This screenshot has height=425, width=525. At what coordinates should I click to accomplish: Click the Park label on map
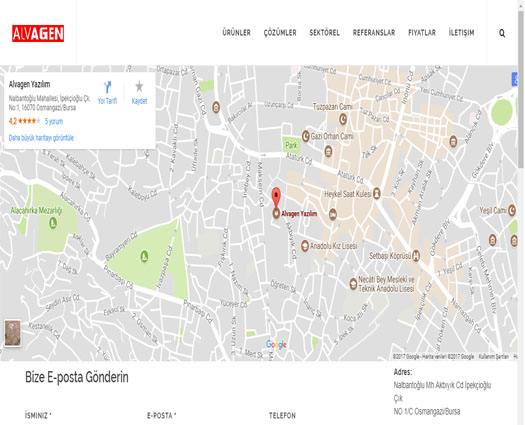[291, 145]
